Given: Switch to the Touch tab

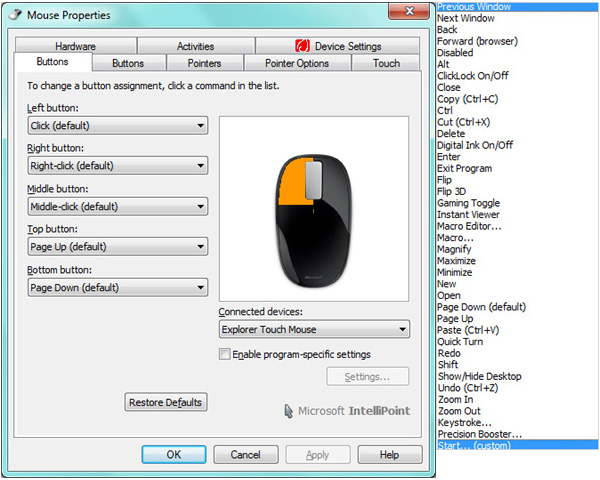Looking at the screenshot, I should coord(386,63).
